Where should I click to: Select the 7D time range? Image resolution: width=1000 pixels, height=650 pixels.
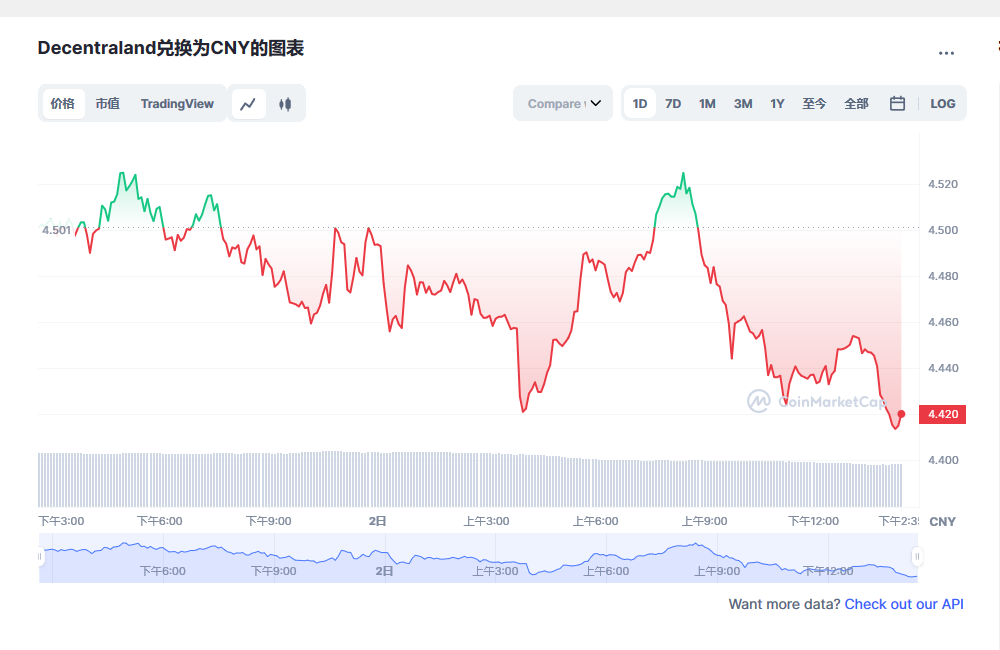673,103
